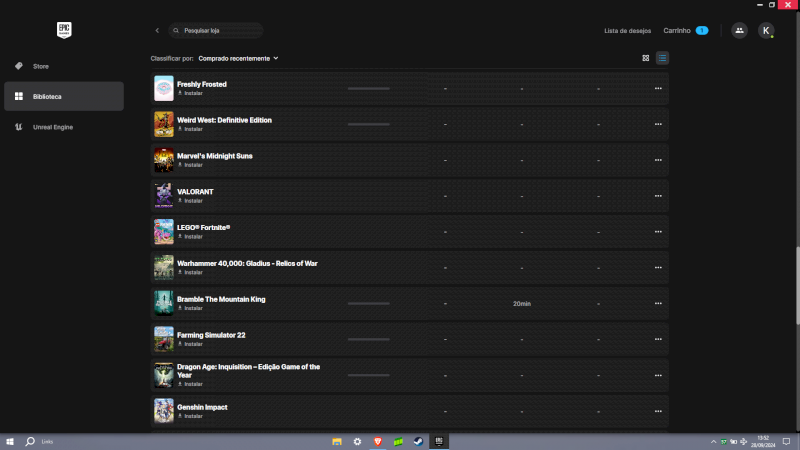Click the Weird West cover thumbnail
Image resolution: width=800 pixels, height=450 pixels.
pos(164,124)
